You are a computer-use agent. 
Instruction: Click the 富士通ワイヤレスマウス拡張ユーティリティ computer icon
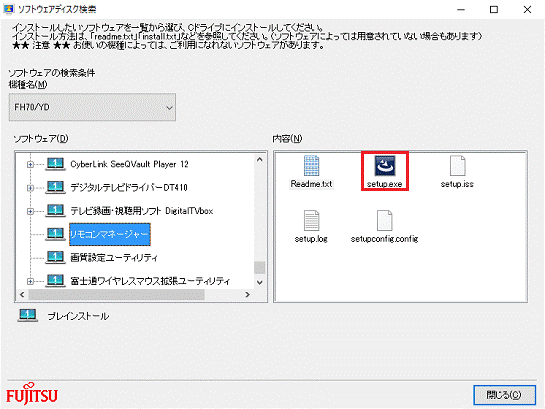pyautogui.click(x=55, y=280)
